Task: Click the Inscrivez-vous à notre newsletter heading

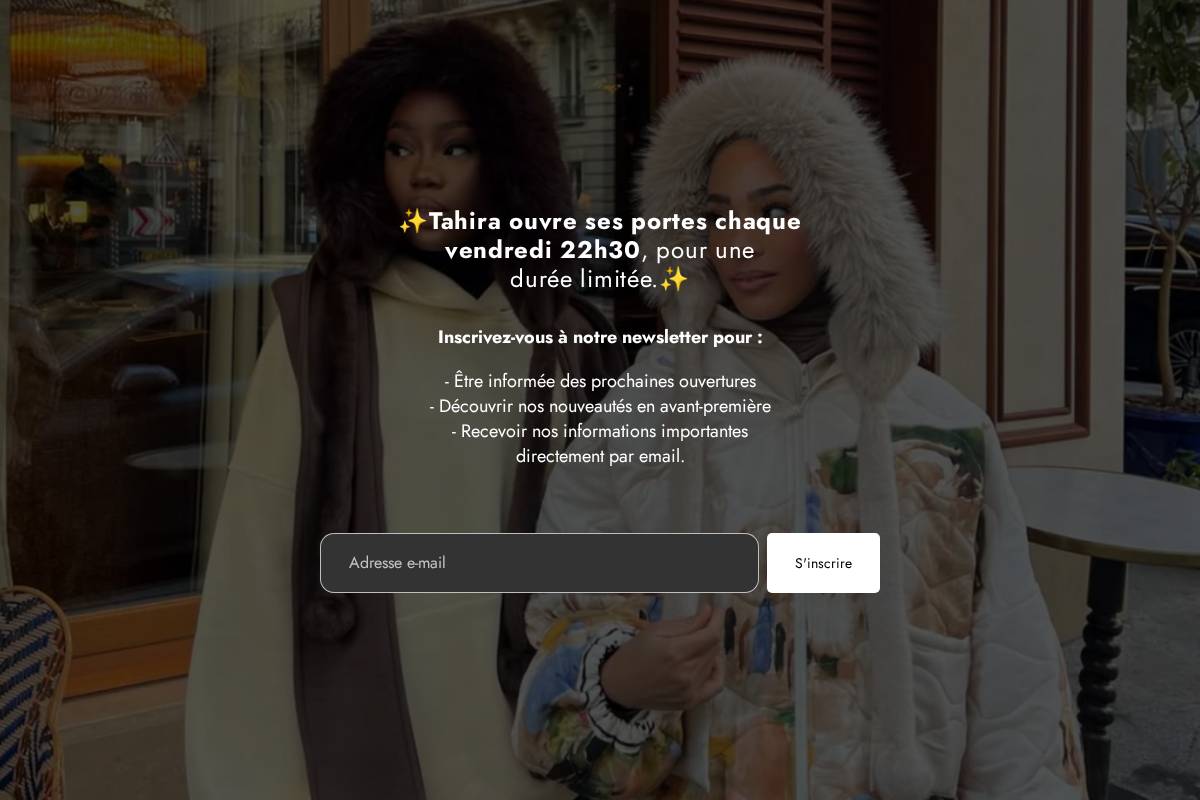Action: click(600, 337)
